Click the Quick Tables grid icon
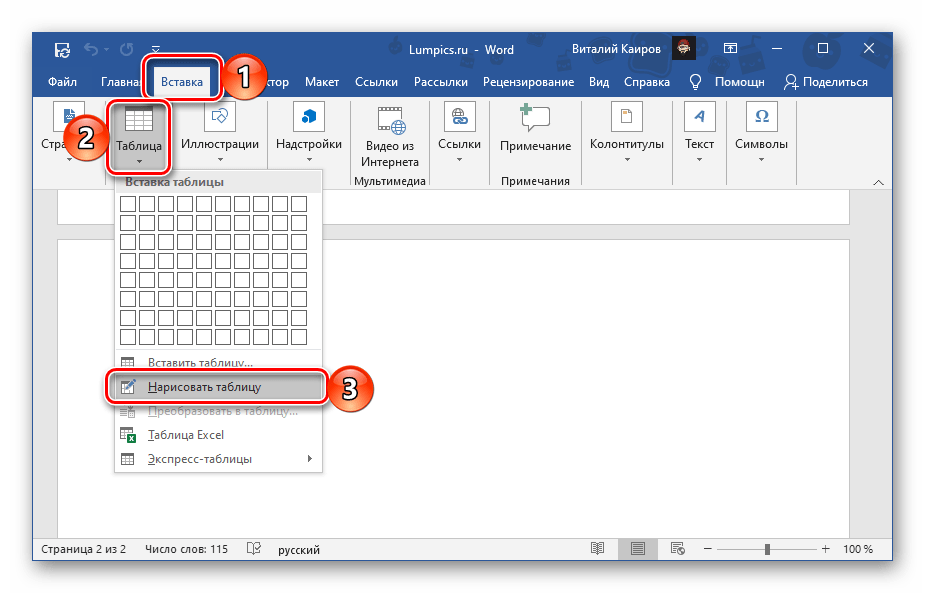 point(127,459)
